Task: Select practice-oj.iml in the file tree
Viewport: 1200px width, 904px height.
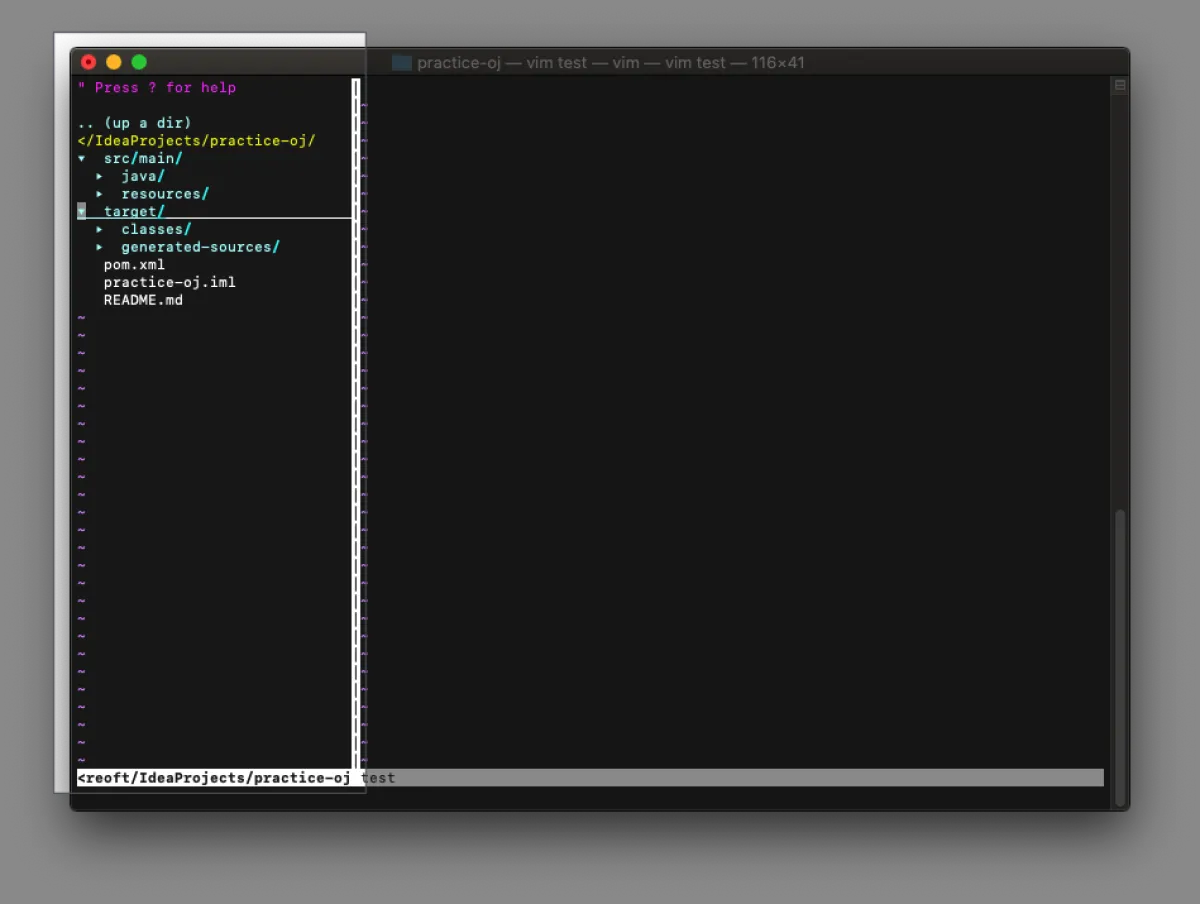Action: tap(169, 283)
